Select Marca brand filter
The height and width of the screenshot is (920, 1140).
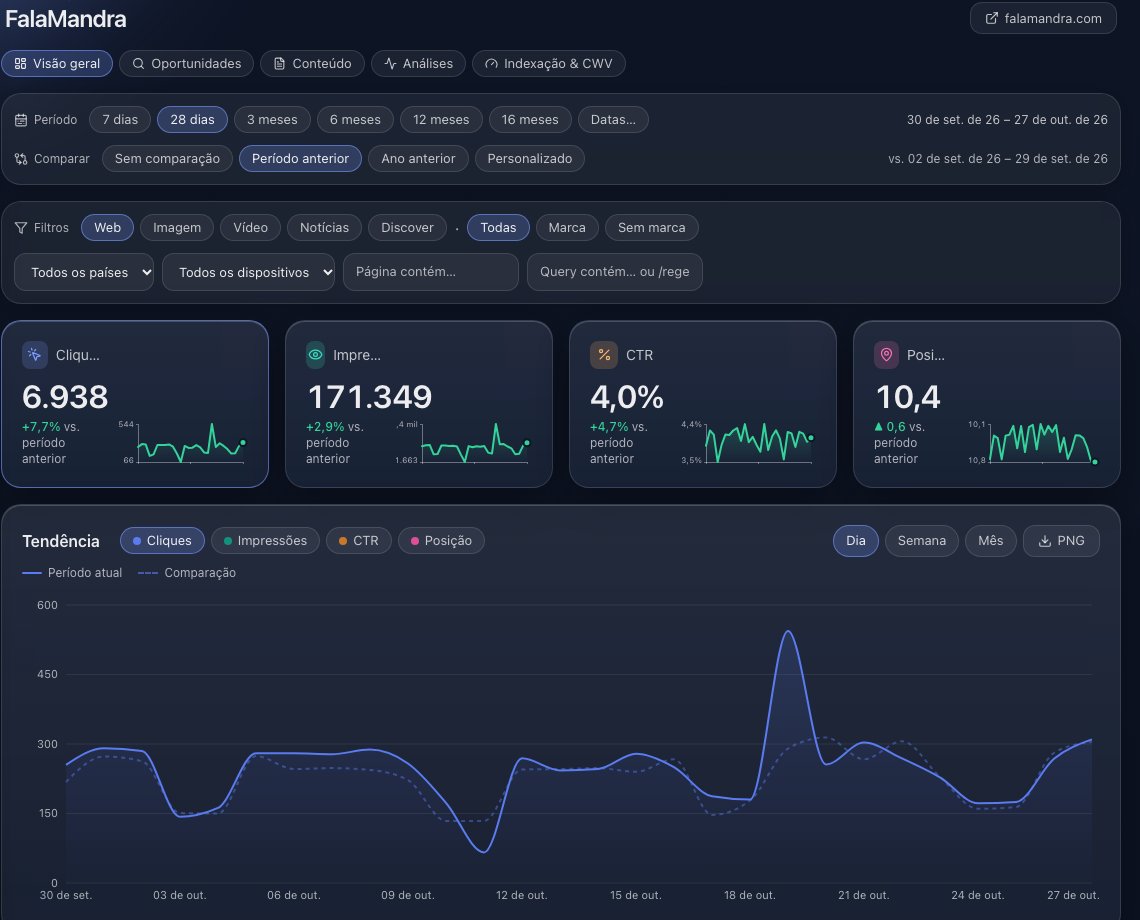[x=567, y=228]
